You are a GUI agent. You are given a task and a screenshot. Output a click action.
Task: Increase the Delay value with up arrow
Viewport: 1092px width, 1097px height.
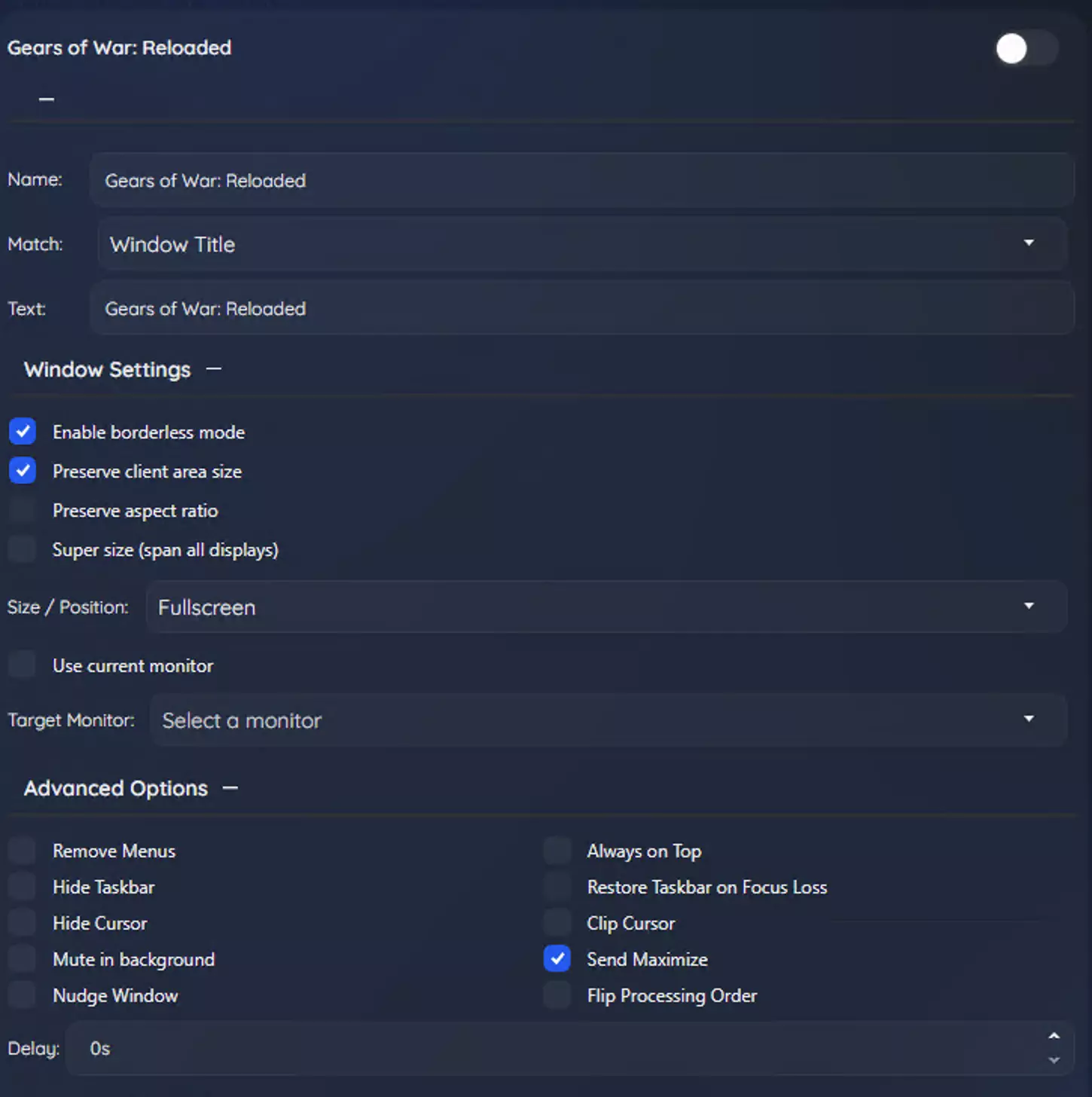coord(1054,1037)
